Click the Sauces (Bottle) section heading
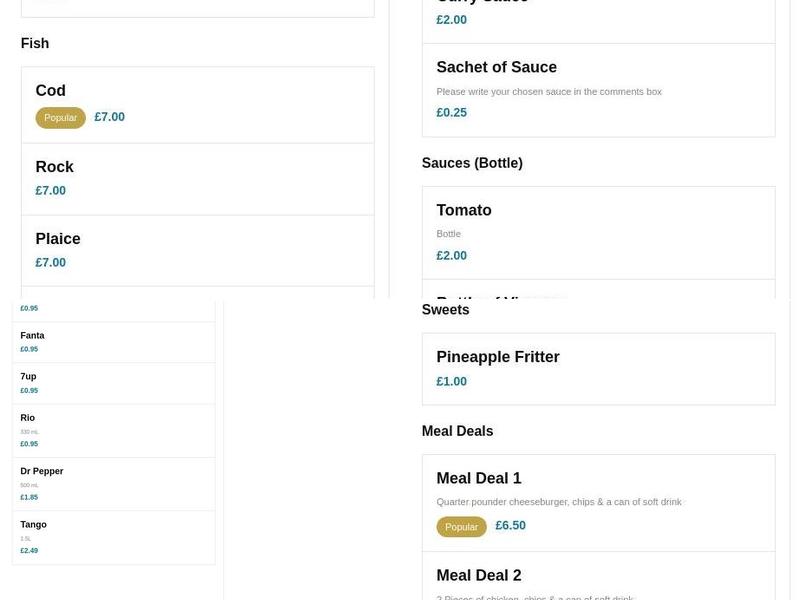Screen dimensions: 800x600 (472, 163)
